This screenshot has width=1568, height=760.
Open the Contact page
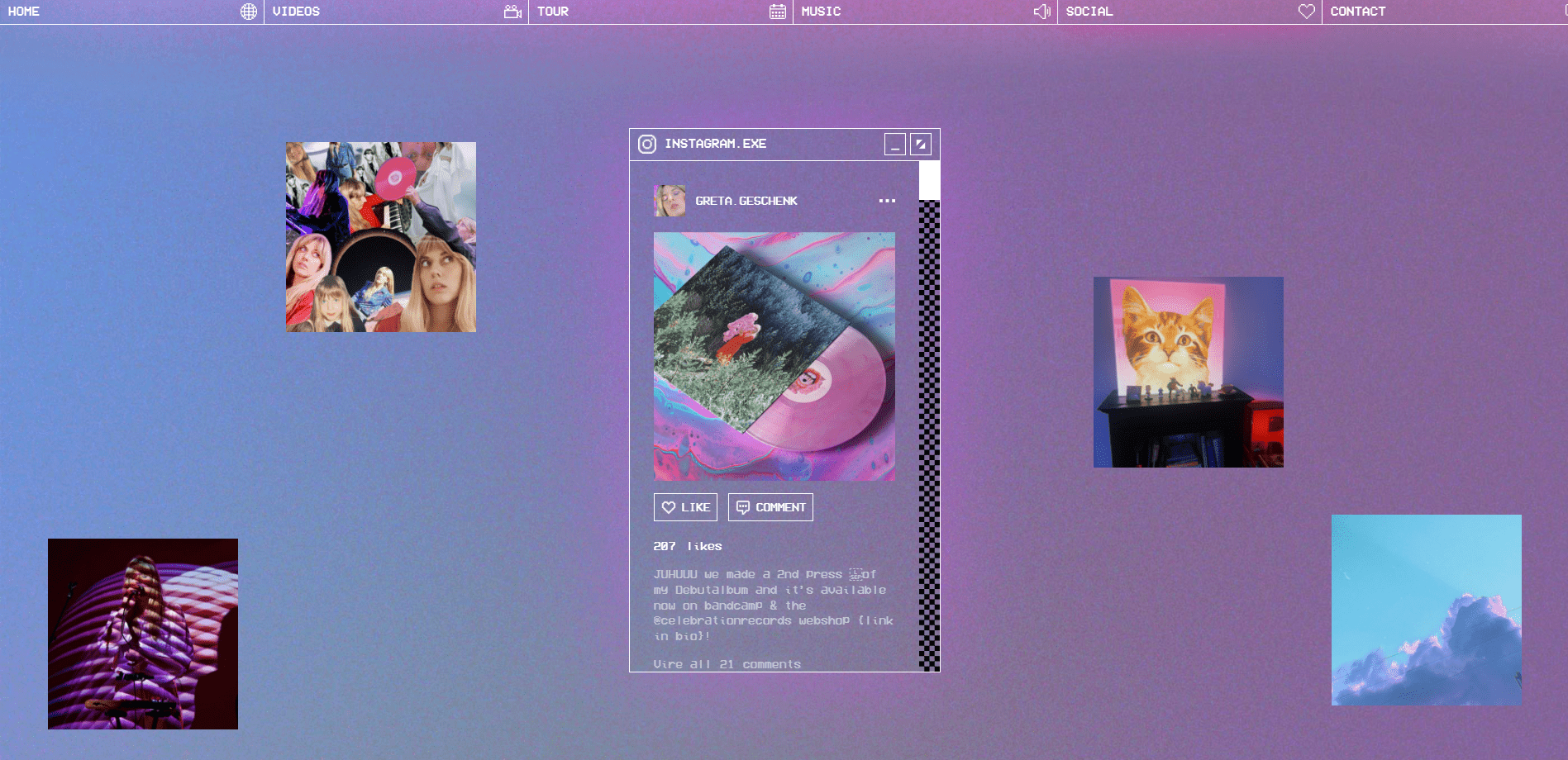pyautogui.click(x=1357, y=12)
